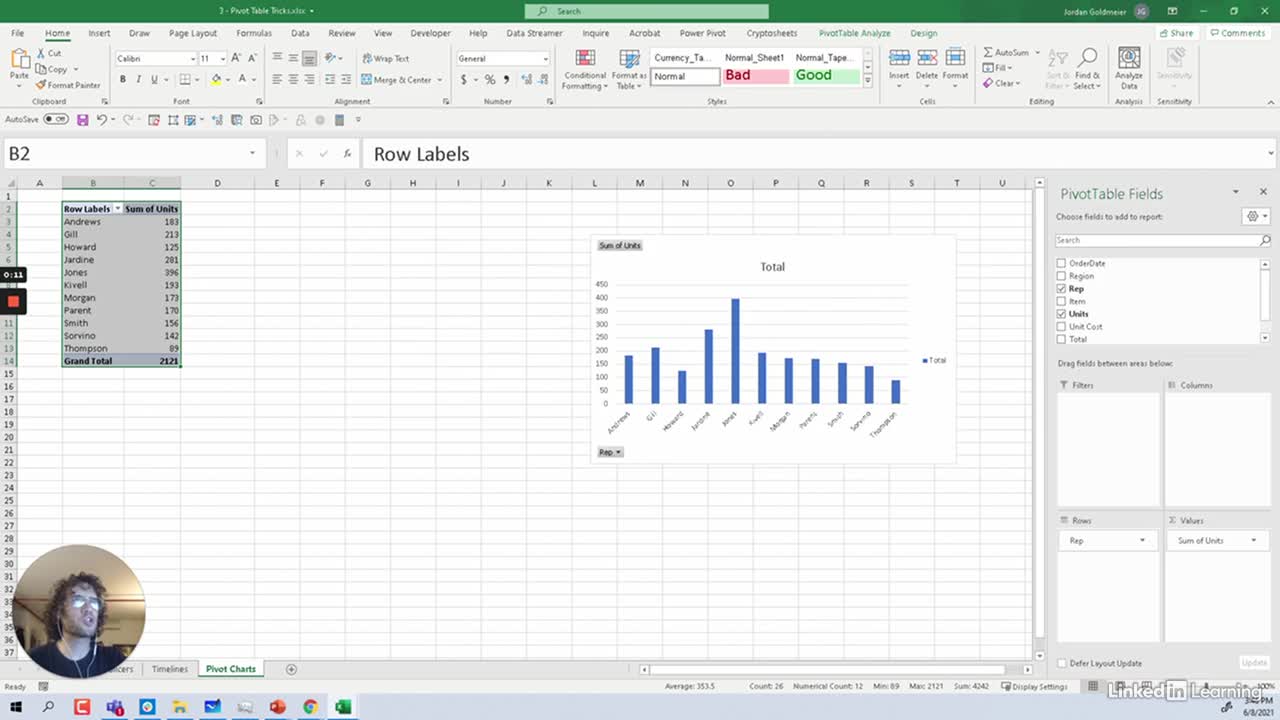Click the Display Settings status button

coord(1033,686)
